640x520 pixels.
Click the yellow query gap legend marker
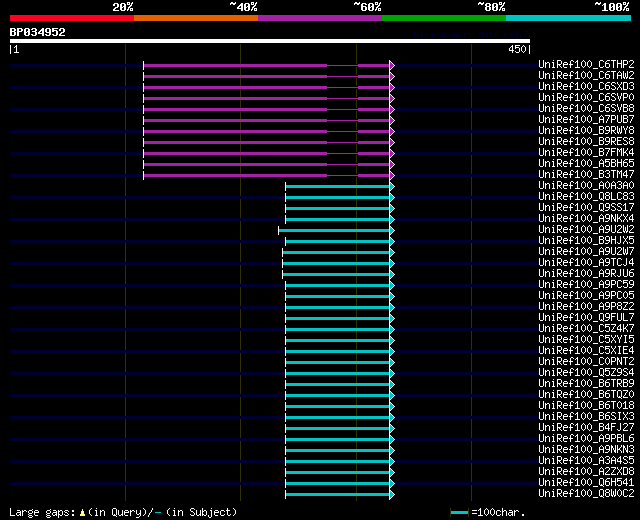pyautogui.click(x=82, y=512)
